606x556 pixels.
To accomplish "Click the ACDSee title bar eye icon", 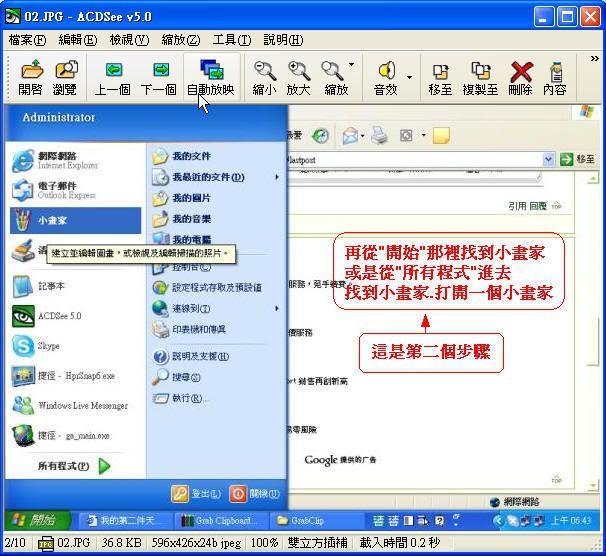I will click(12, 16).
